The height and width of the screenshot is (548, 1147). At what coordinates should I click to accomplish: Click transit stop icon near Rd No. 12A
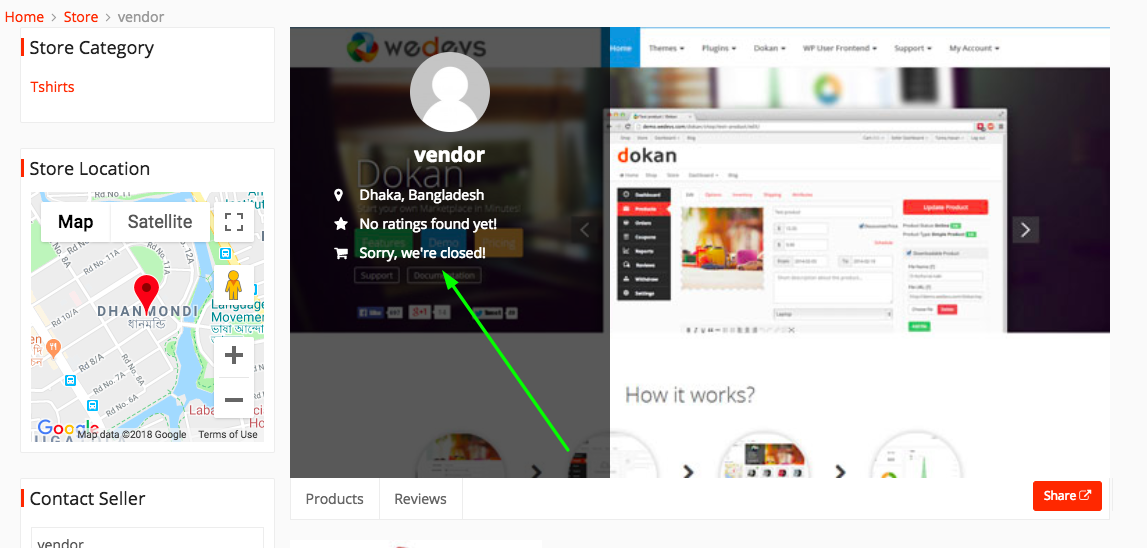pyautogui.click(x=225, y=254)
